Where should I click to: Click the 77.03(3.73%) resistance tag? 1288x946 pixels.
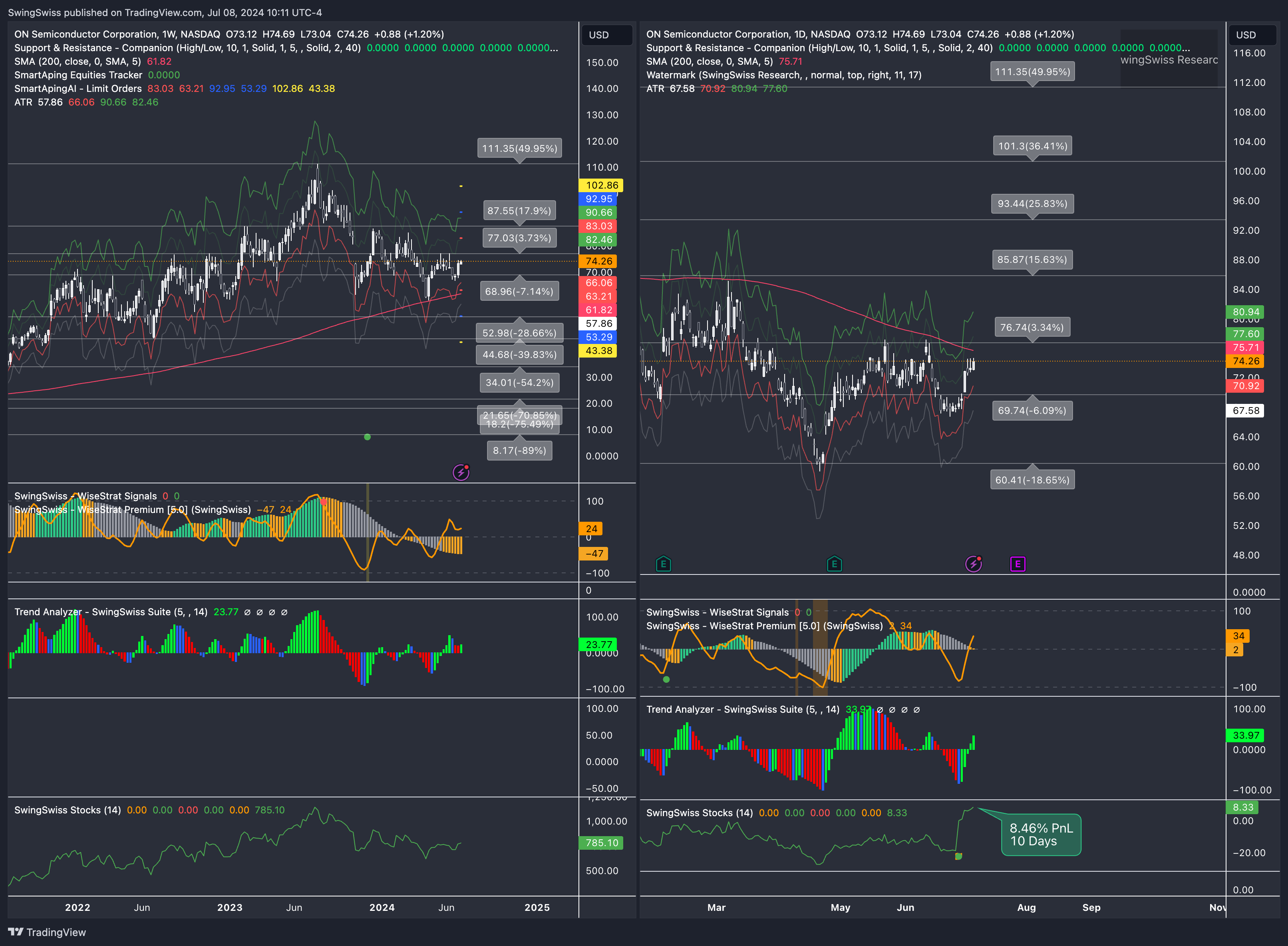pyautogui.click(x=519, y=238)
